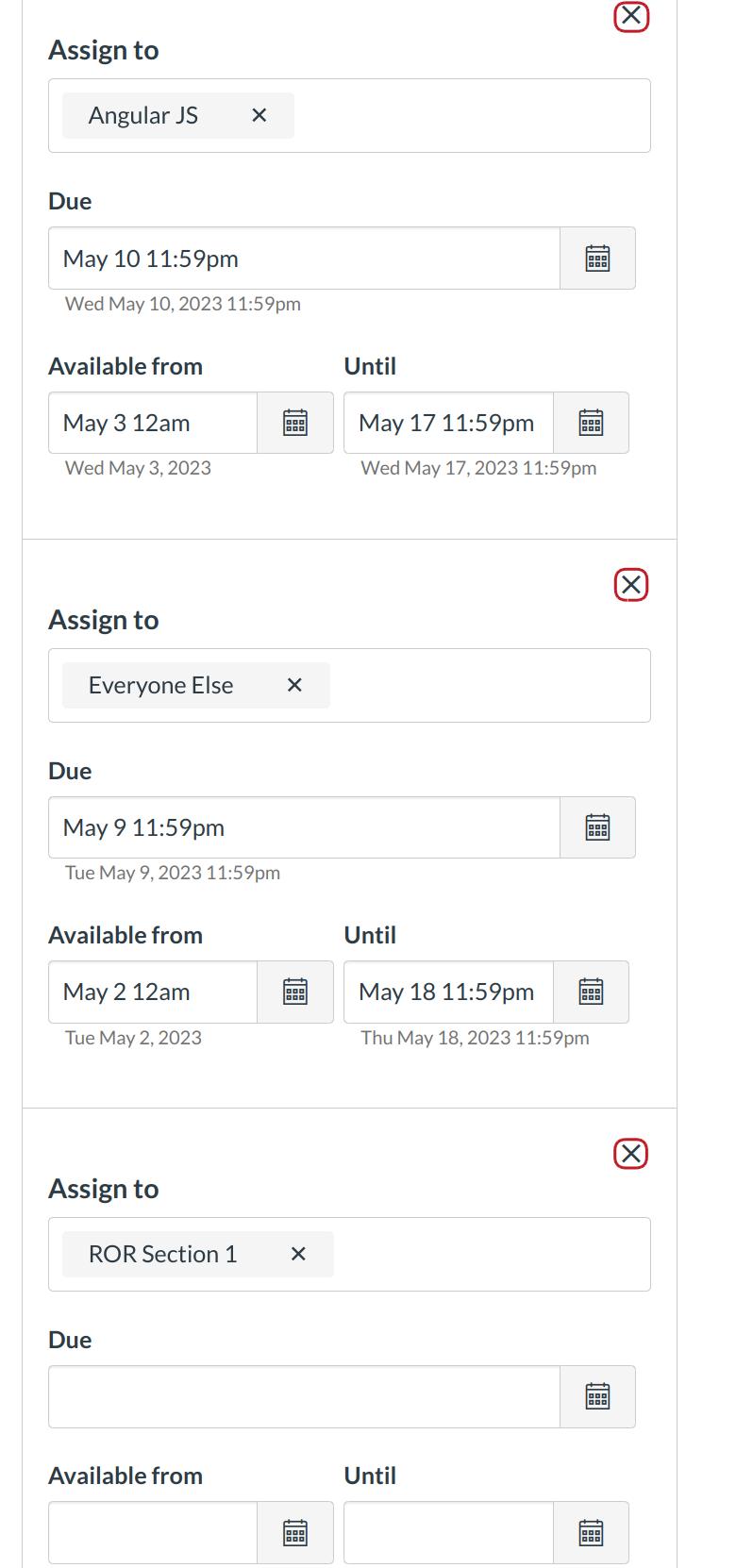
Task: Remove the Everyone Else assignee tag
Action: [x=294, y=685]
